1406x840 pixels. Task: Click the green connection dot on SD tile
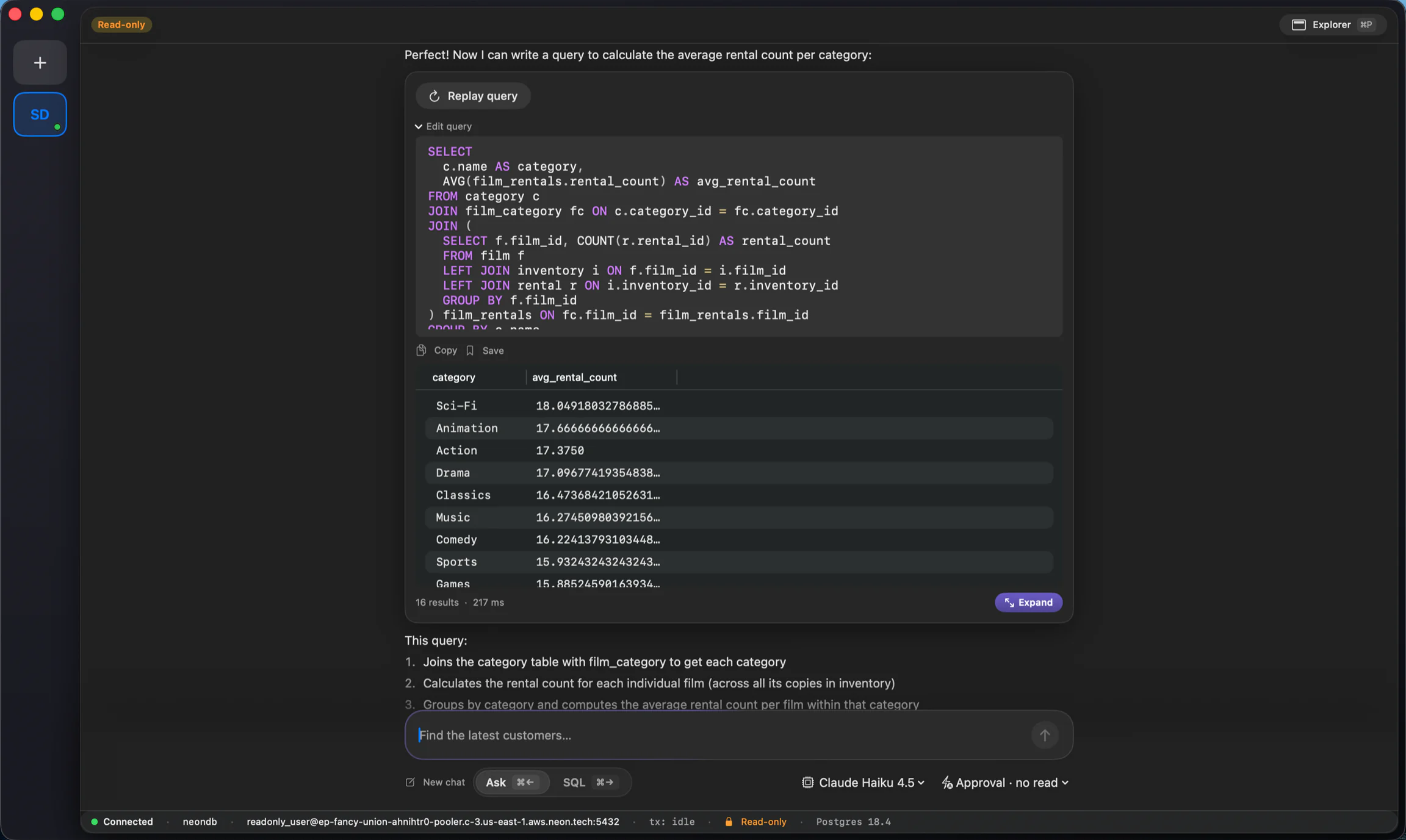tap(57, 127)
